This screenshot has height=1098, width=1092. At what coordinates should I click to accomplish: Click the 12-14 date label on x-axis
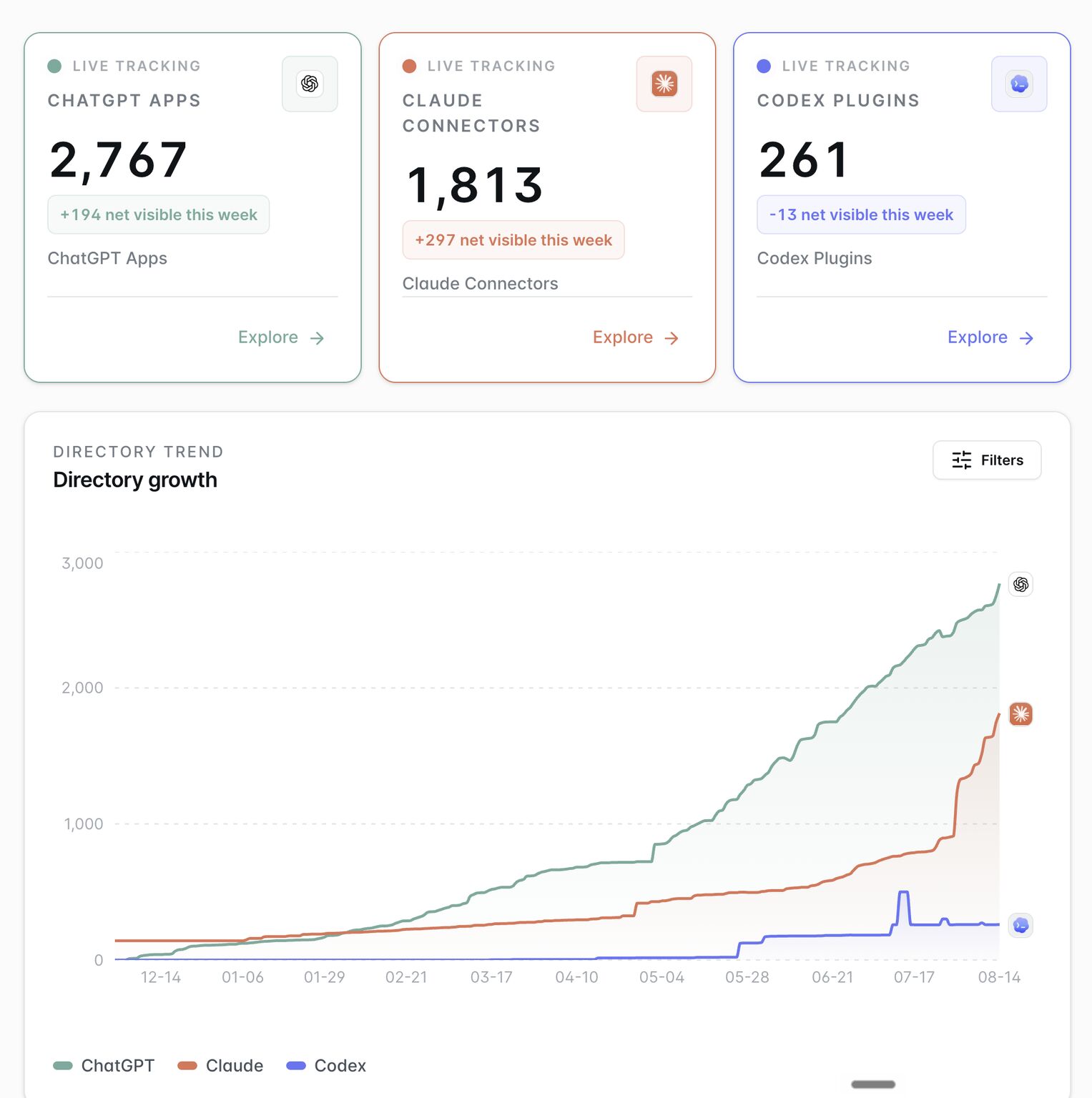(160, 977)
